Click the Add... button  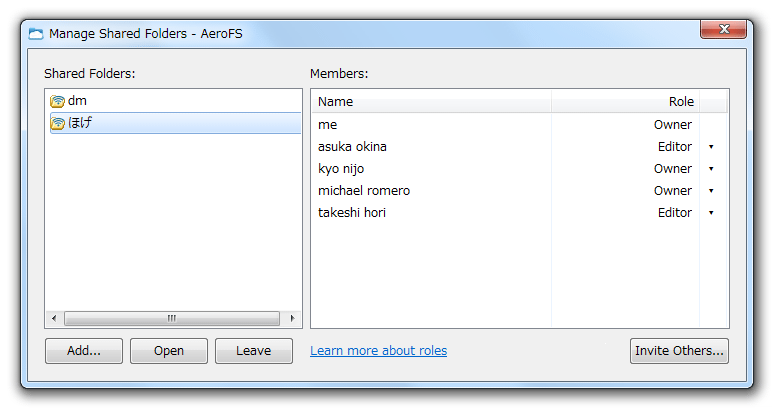point(84,351)
